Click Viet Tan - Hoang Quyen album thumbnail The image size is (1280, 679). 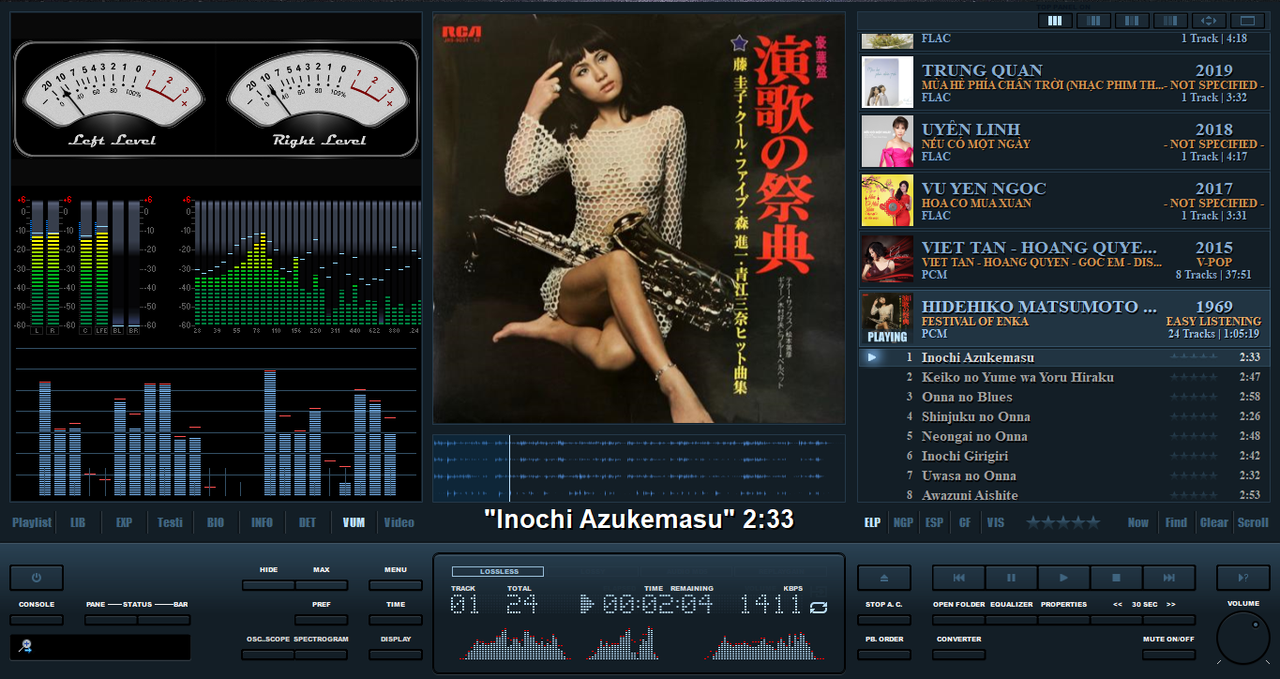[x=888, y=259]
